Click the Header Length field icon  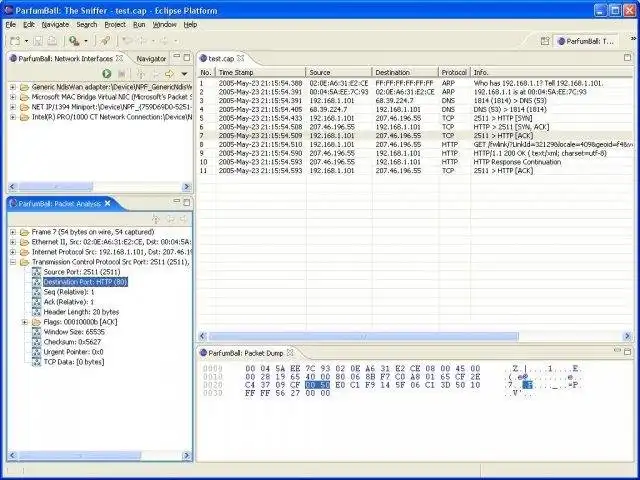pyautogui.click(x=37, y=312)
